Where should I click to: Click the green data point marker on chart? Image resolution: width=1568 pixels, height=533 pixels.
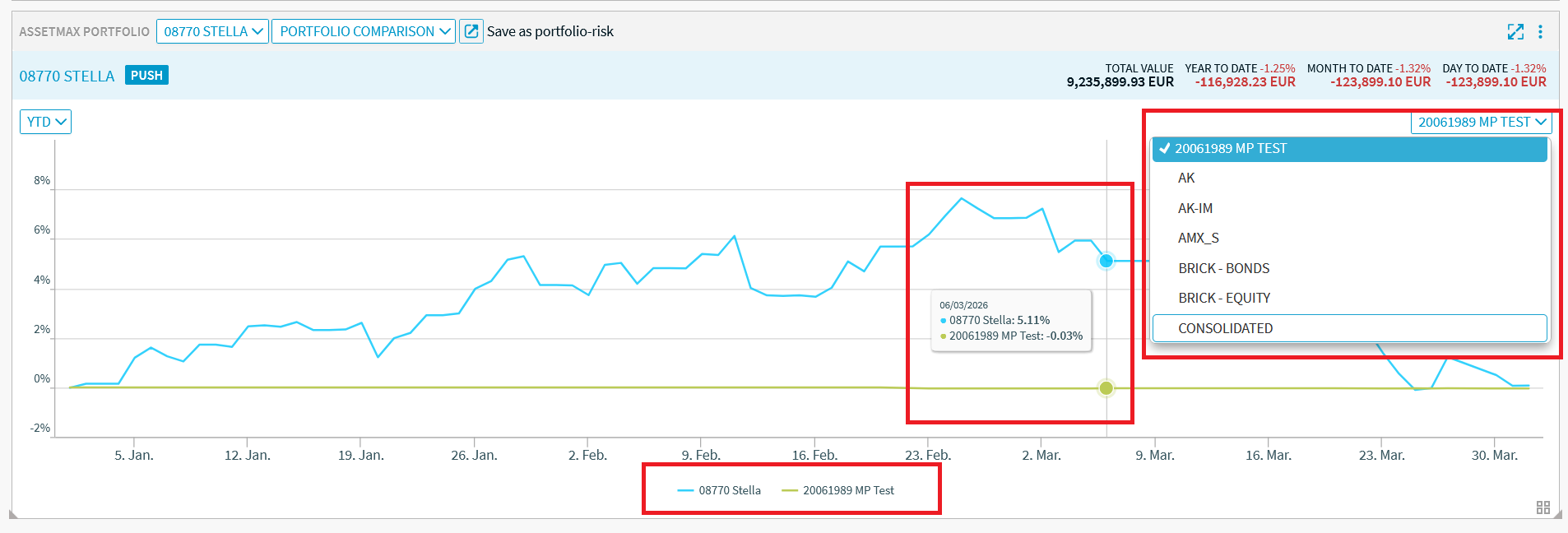1106,388
